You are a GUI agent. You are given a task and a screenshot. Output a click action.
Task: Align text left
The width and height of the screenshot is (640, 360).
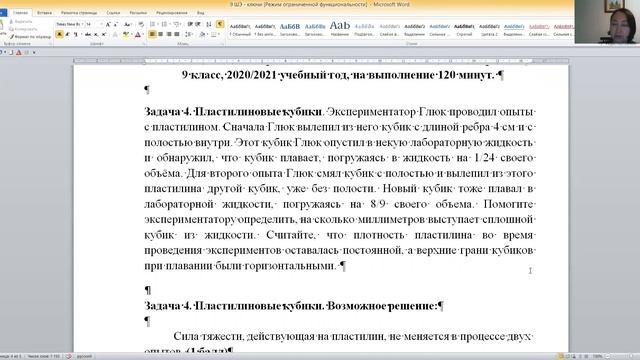(152, 35)
